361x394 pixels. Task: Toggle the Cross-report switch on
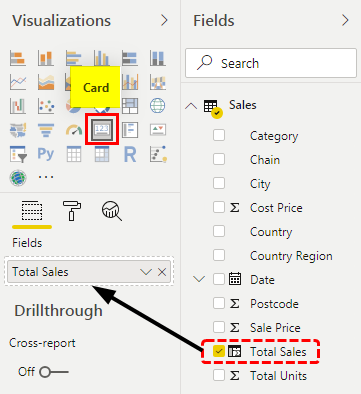click(54, 372)
